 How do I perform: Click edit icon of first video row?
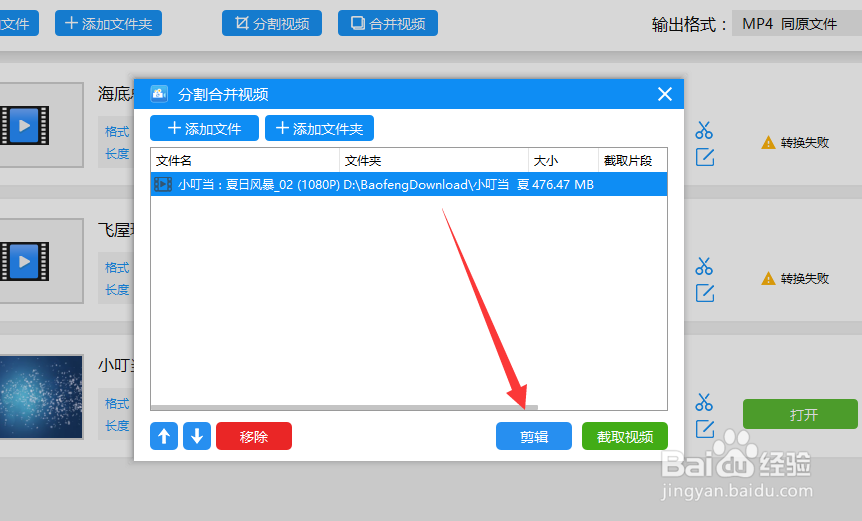pyautogui.click(x=705, y=157)
